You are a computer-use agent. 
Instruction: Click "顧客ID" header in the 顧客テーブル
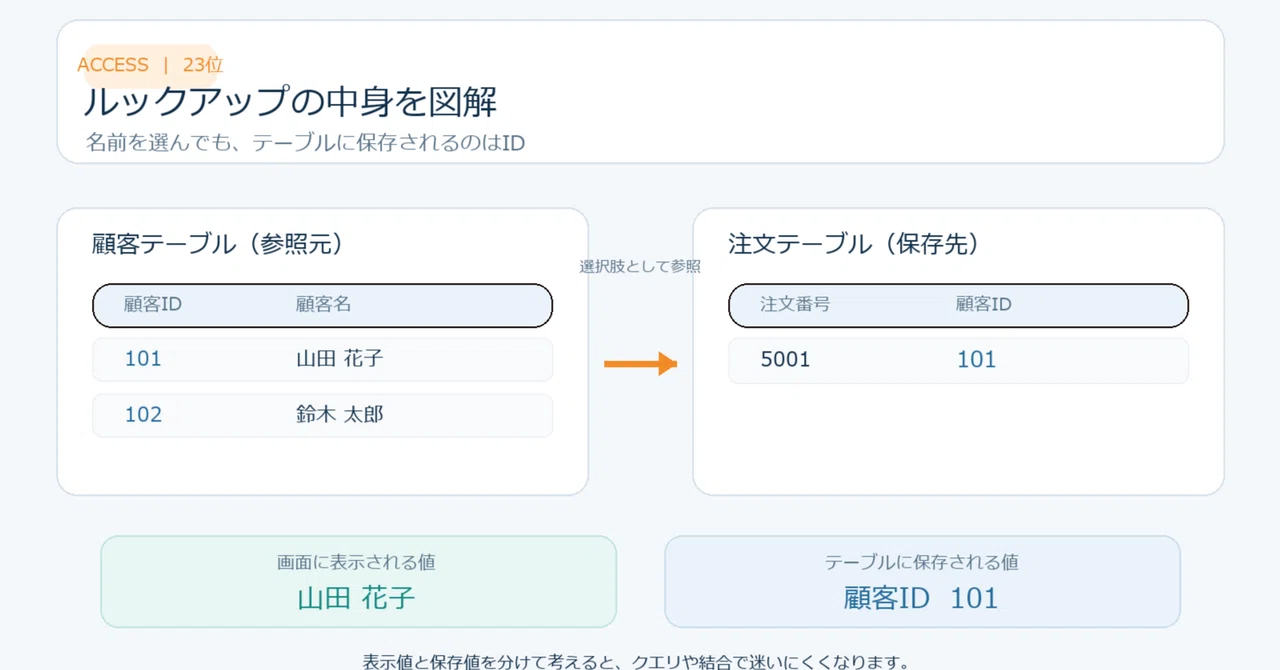pos(153,304)
